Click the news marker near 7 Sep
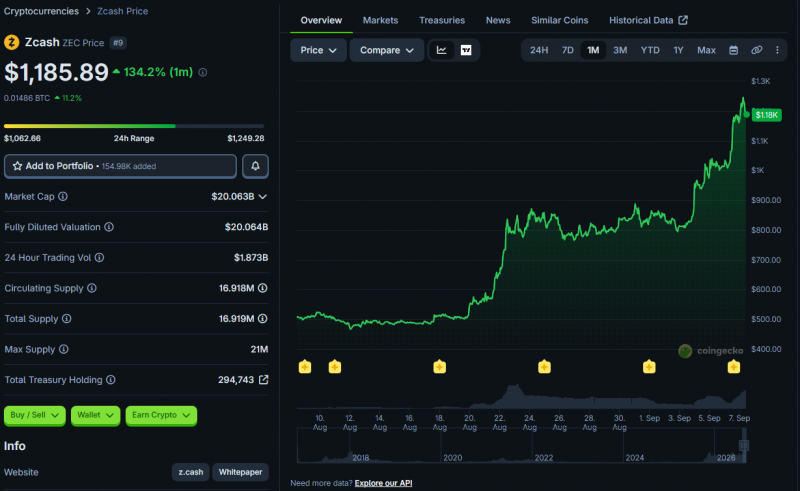 [734, 366]
